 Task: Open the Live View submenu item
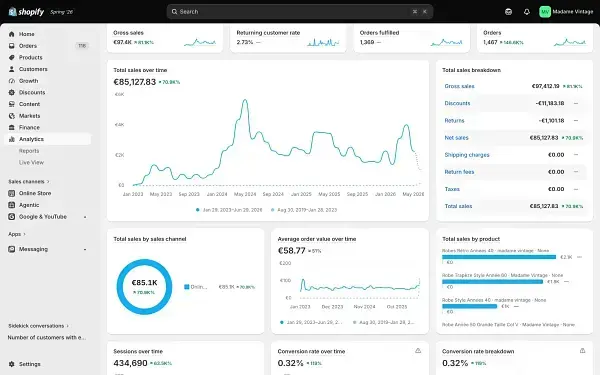pyautogui.click(x=31, y=163)
